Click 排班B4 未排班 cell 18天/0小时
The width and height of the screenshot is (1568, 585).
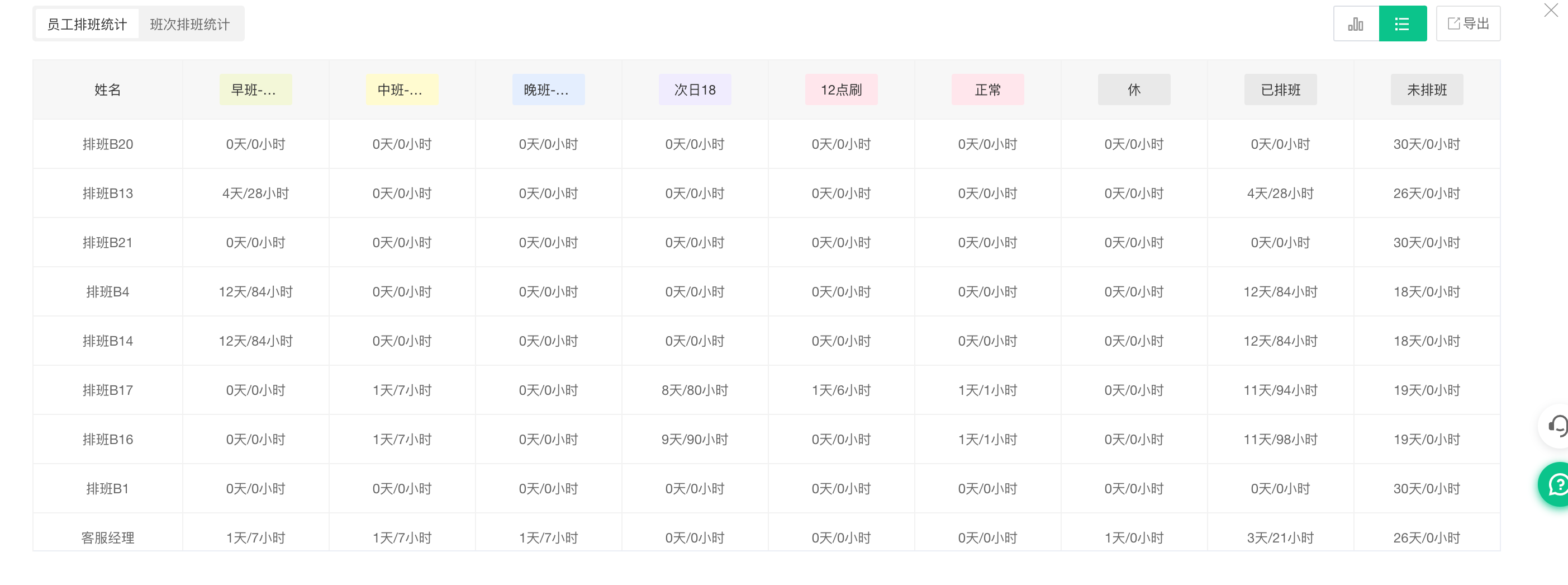[1427, 292]
